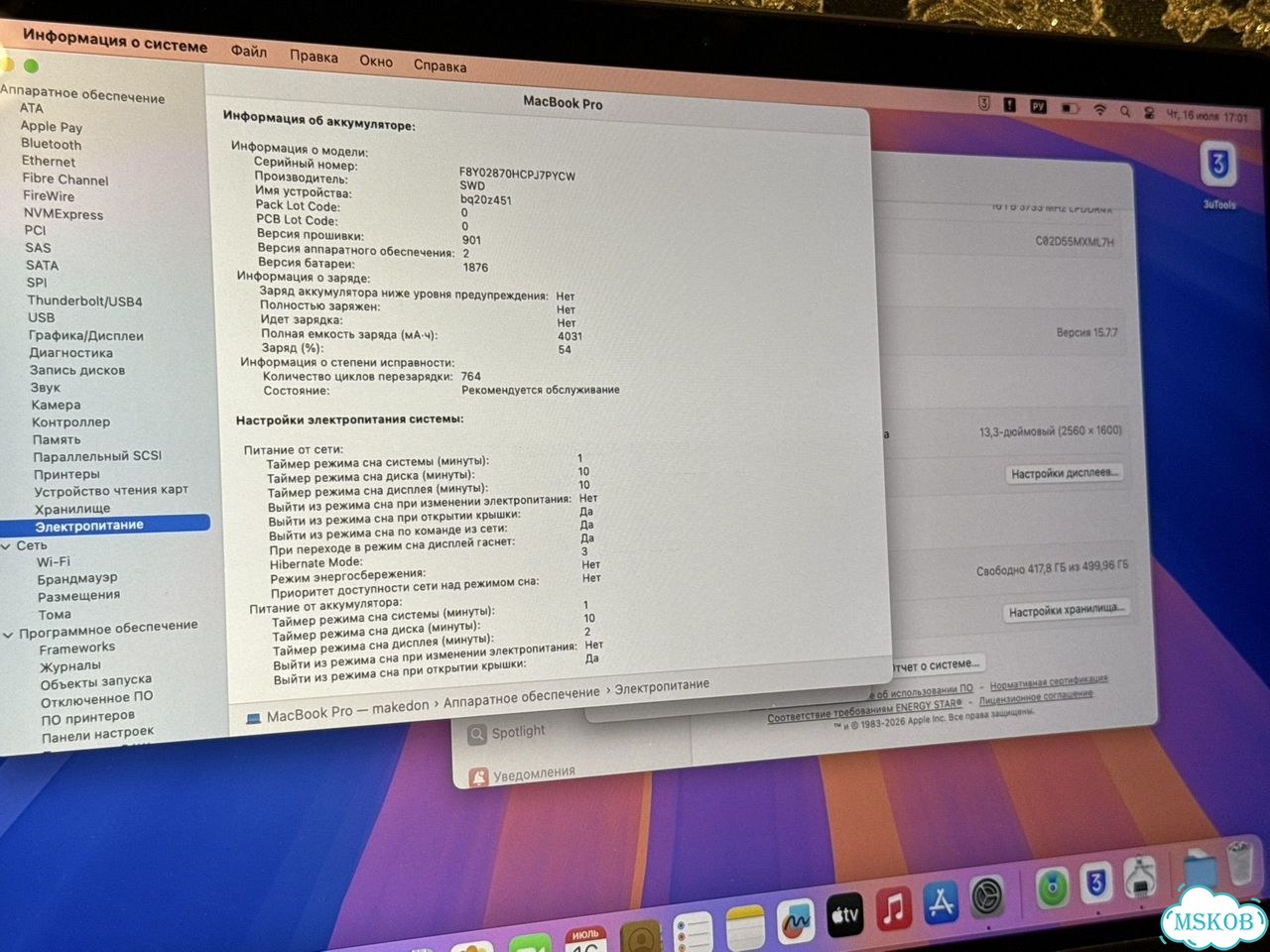Open Control Center from the menu bar
1270x952 pixels.
1150,113
